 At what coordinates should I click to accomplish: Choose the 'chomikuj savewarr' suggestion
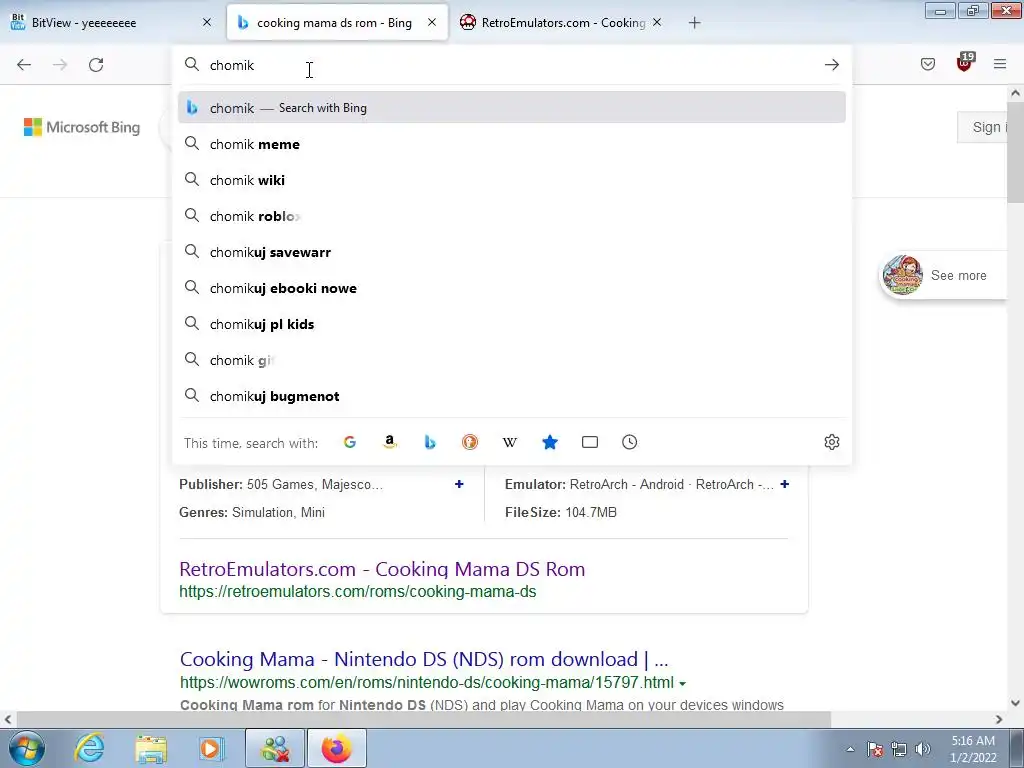pyautogui.click(x=511, y=252)
